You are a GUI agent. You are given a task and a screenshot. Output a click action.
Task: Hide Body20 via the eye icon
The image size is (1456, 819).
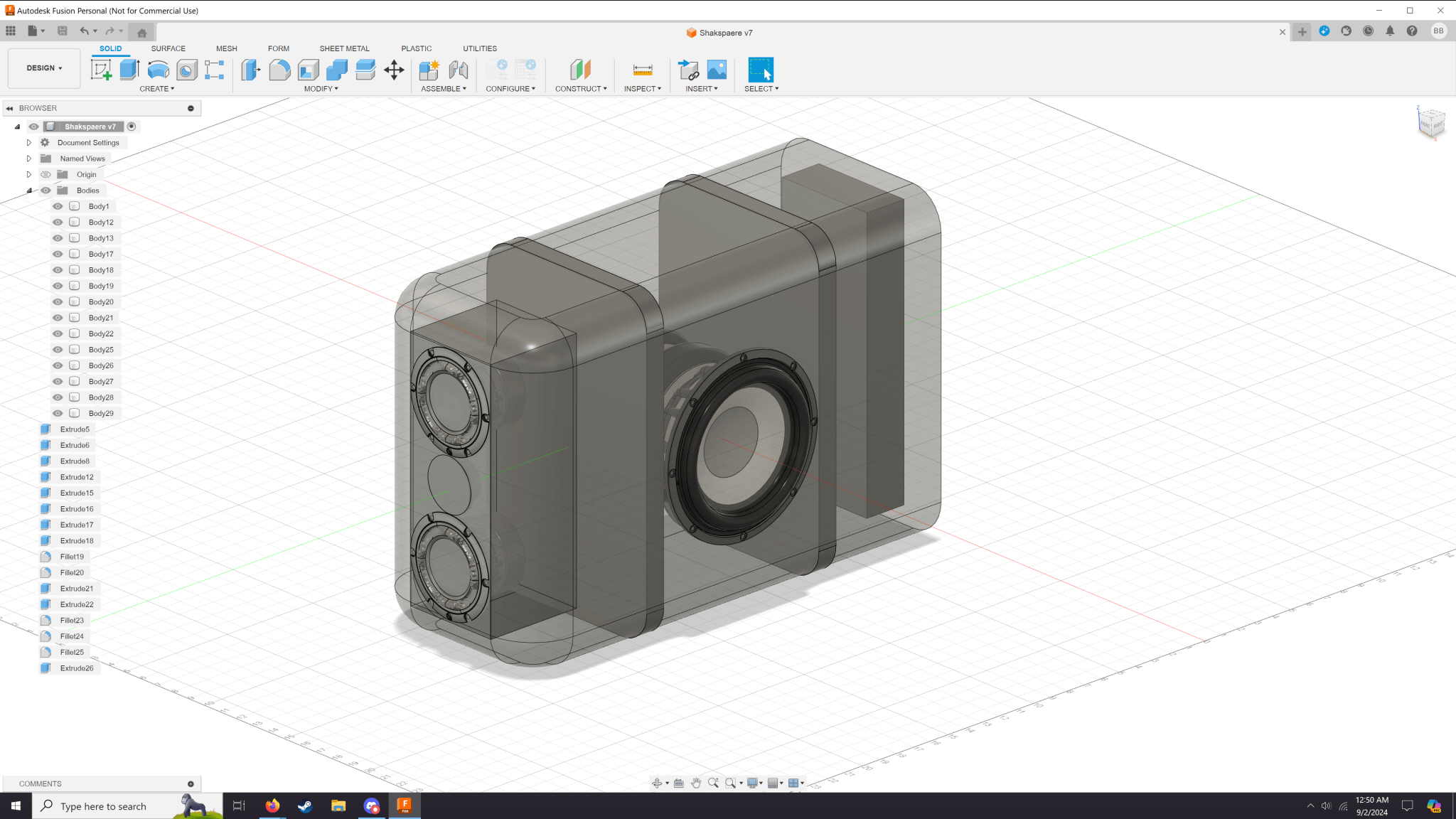58,301
